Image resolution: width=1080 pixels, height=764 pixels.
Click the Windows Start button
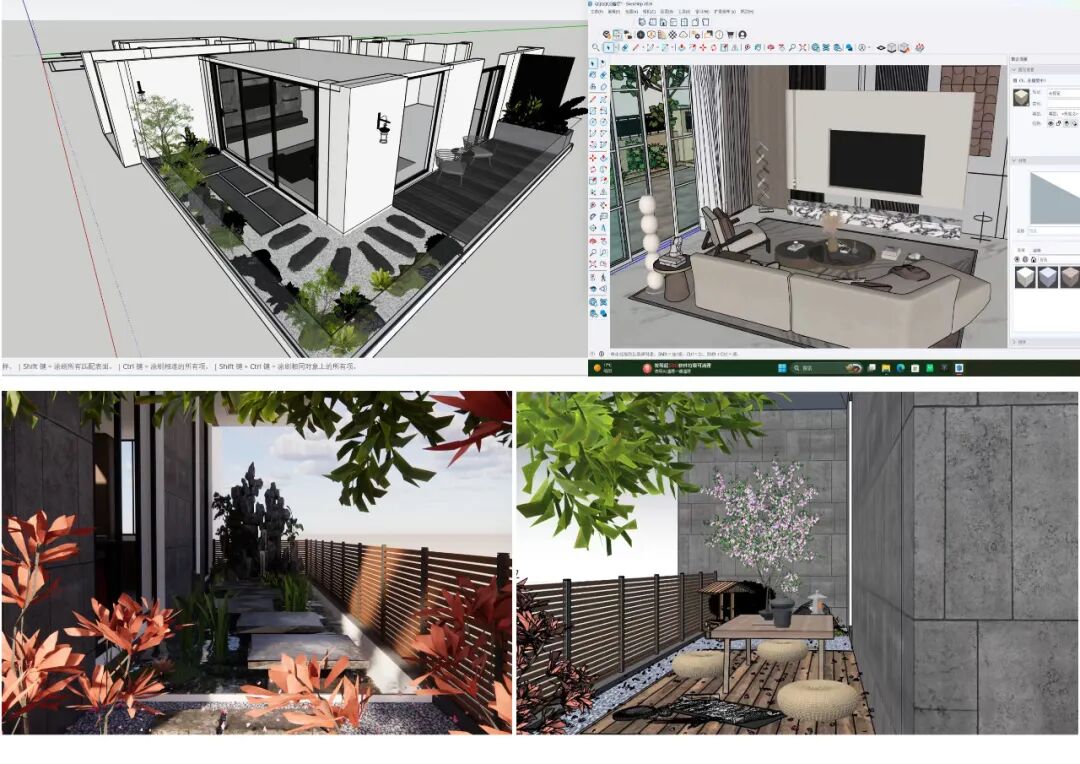pyautogui.click(x=782, y=368)
